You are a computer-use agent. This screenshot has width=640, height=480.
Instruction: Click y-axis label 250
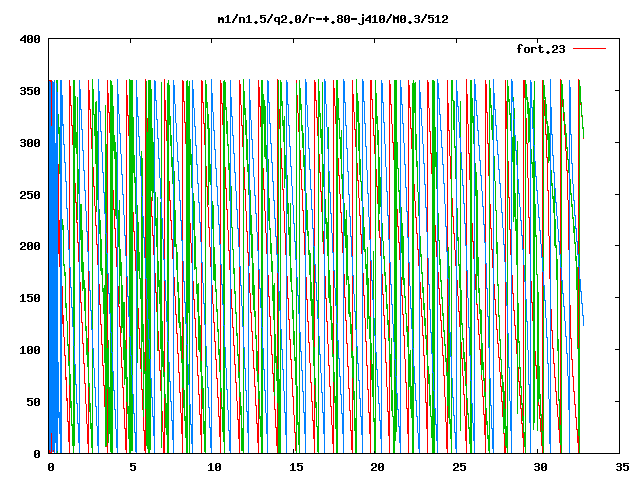[x=30, y=195]
